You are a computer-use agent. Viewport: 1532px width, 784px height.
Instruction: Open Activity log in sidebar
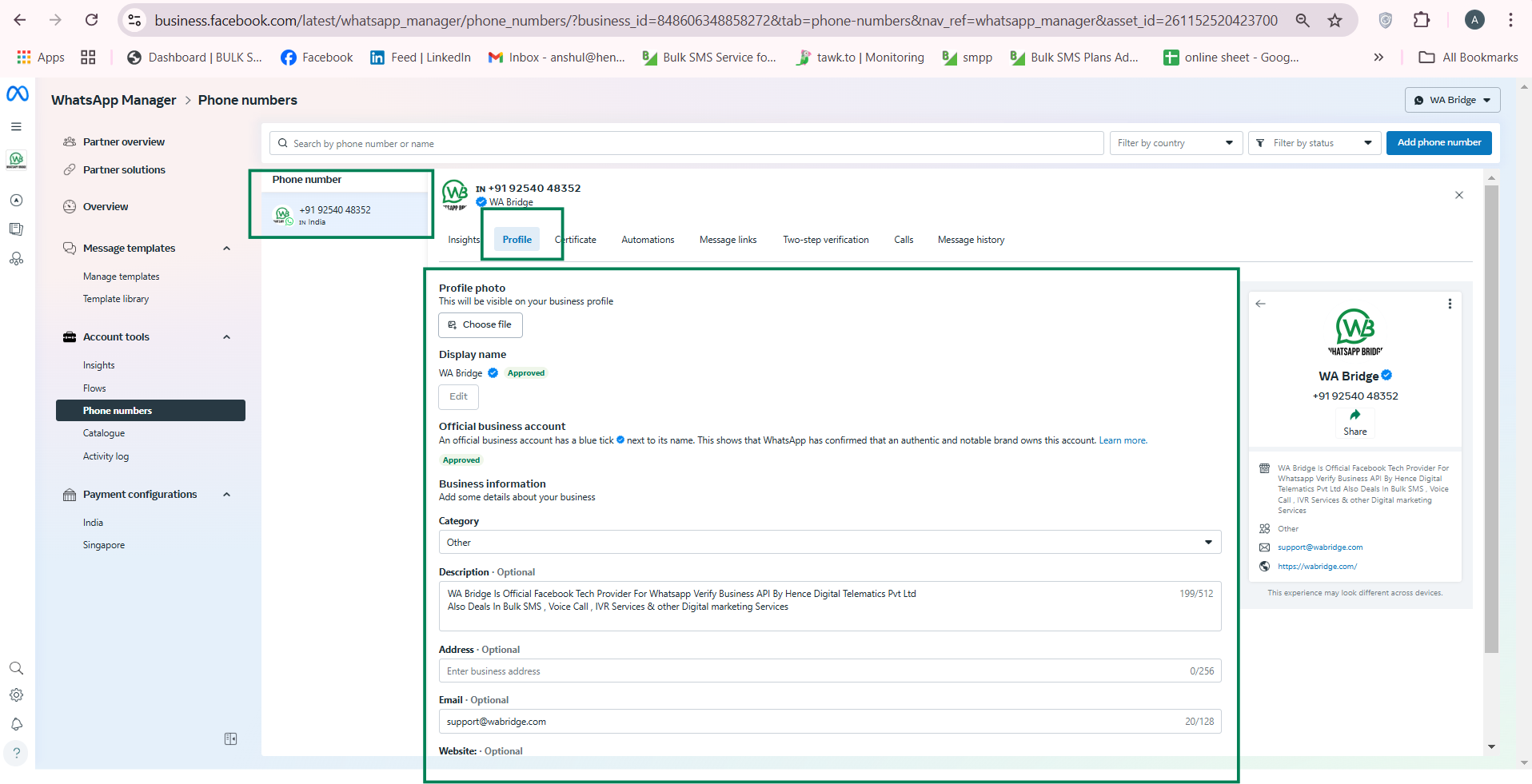click(x=106, y=456)
